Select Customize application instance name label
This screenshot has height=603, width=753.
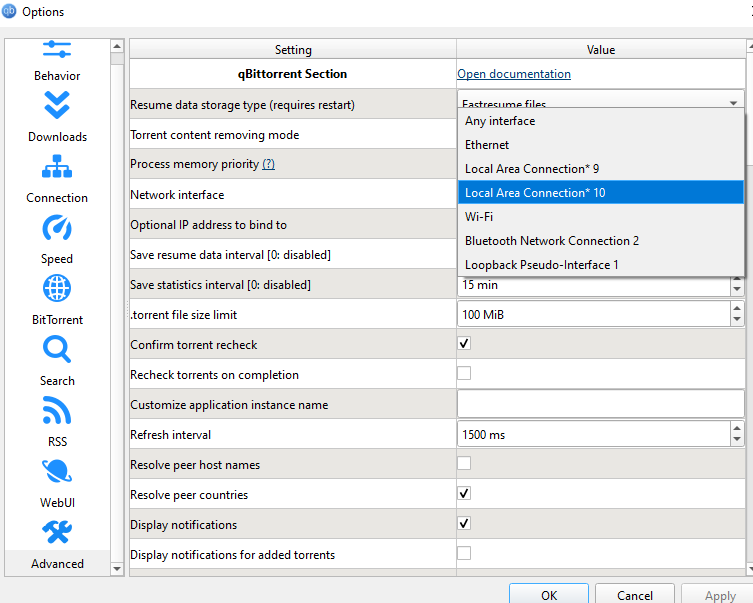229,405
